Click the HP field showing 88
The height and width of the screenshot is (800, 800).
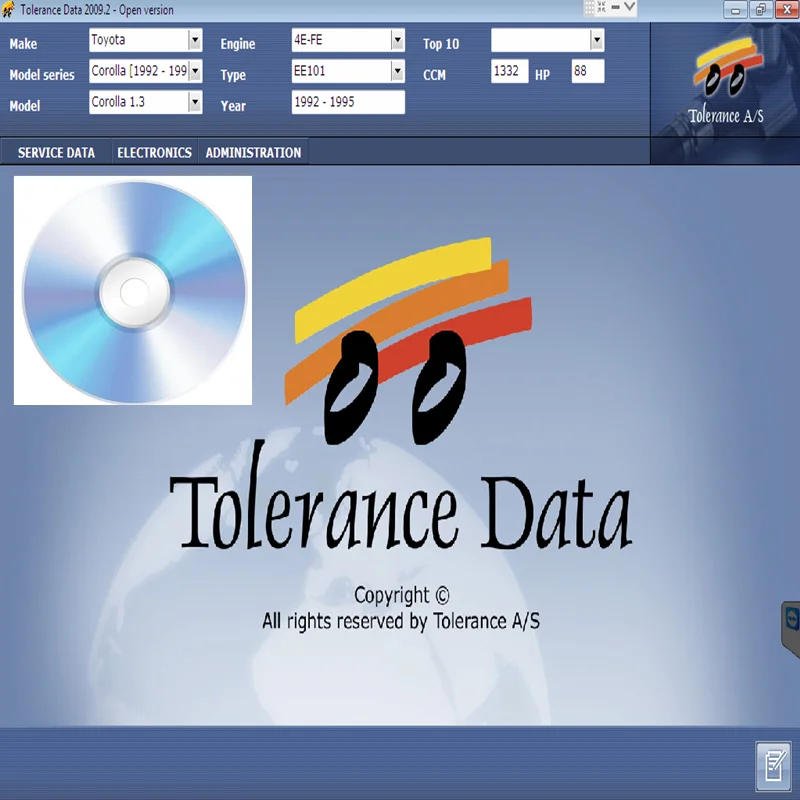(588, 71)
